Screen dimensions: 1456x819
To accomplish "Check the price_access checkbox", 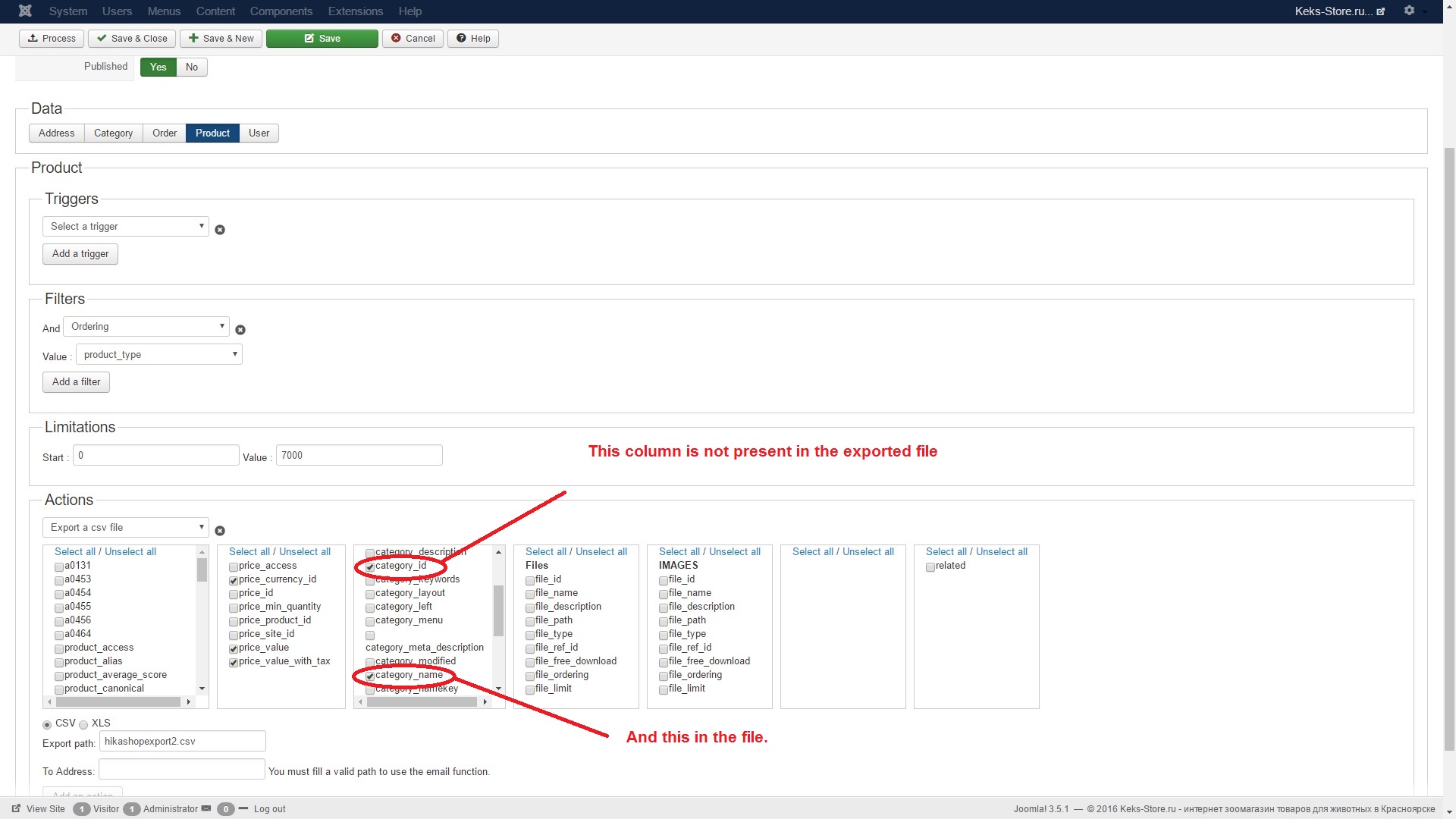I will (234, 567).
